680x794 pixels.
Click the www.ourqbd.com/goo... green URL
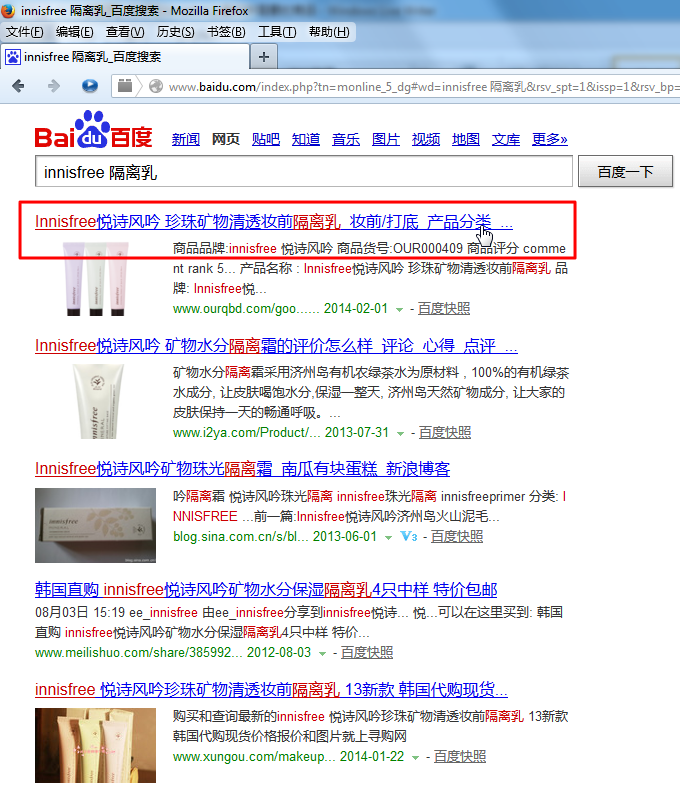tap(247, 308)
